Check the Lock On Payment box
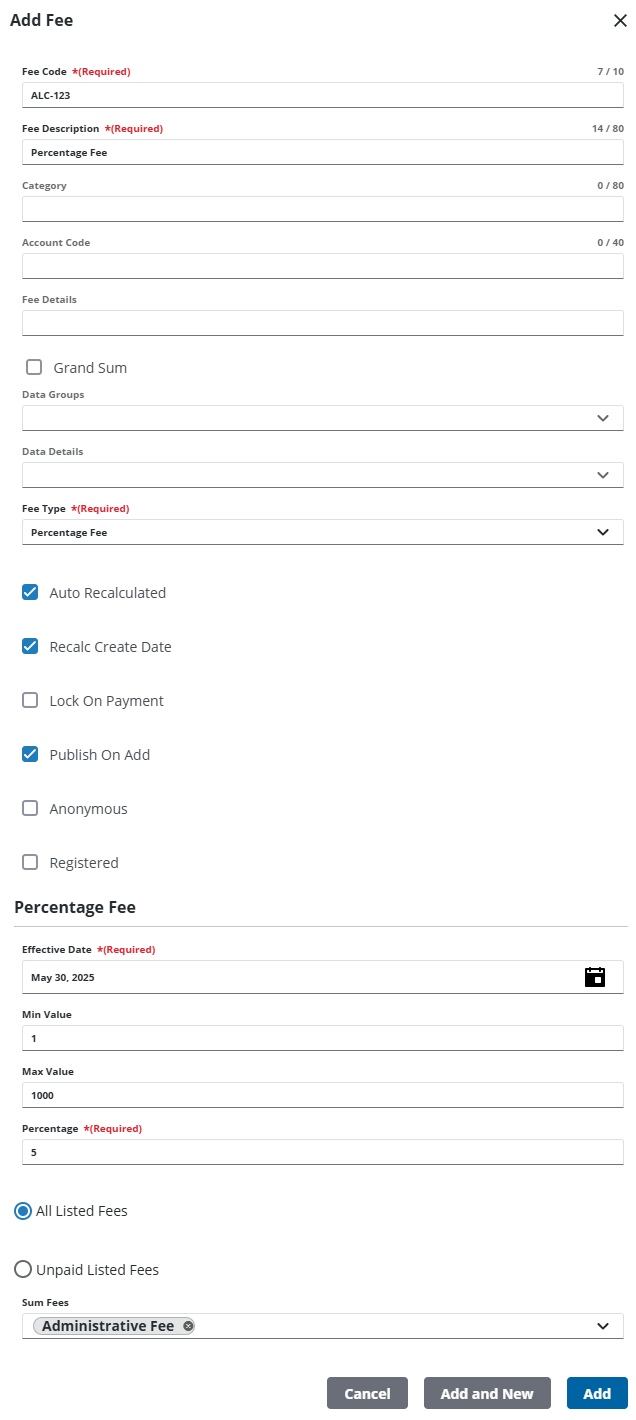 click(30, 700)
